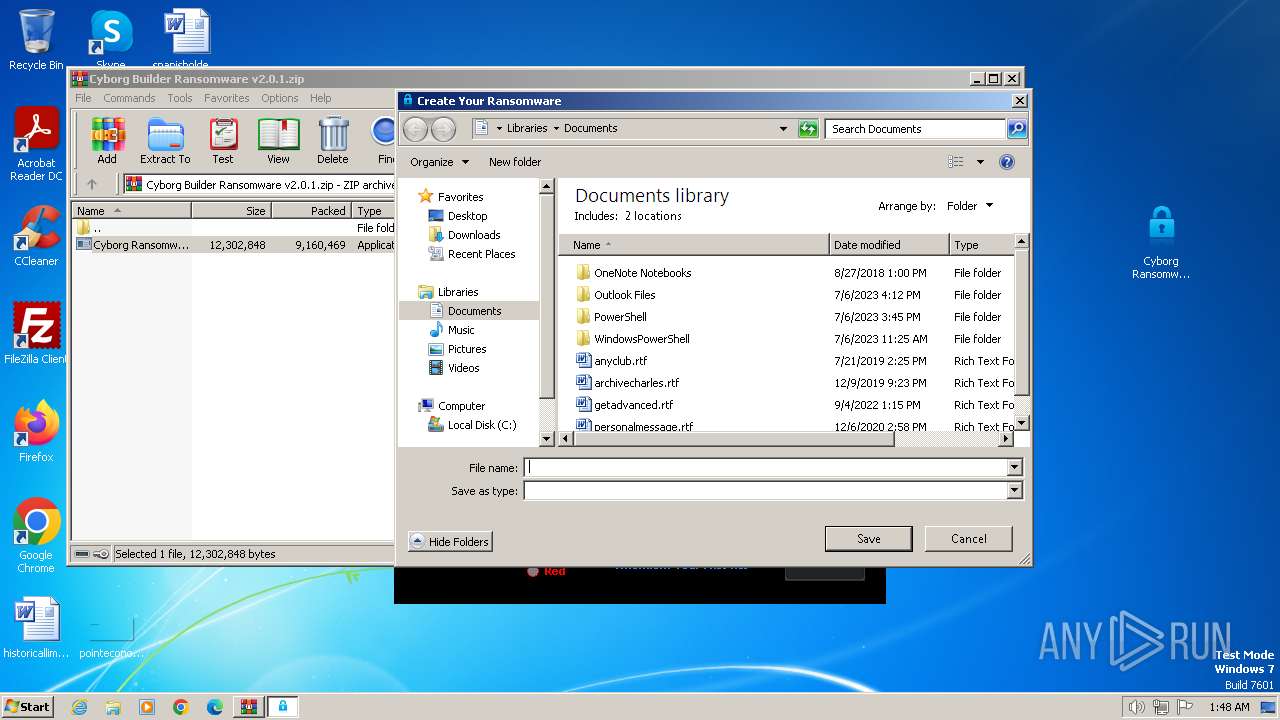This screenshot has width=1280, height=720.
Task: Select Cyborg Ransomware desktop shortcut
Action: 1161,242
